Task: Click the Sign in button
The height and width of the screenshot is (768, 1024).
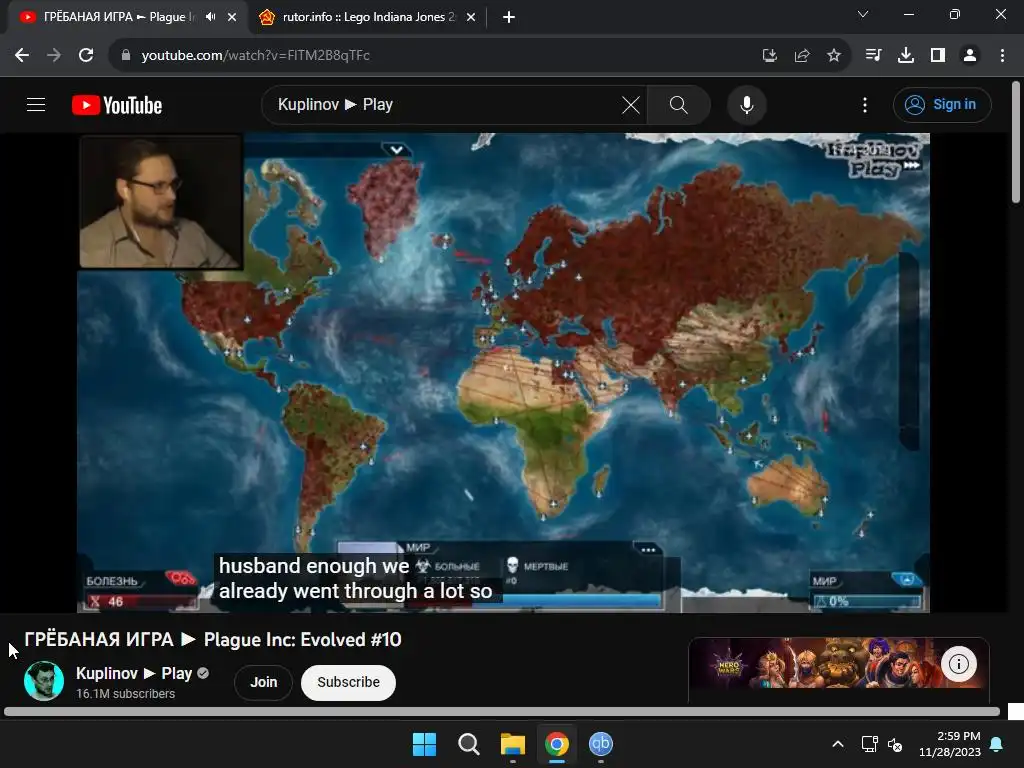Action: click(x=942, y=104)
